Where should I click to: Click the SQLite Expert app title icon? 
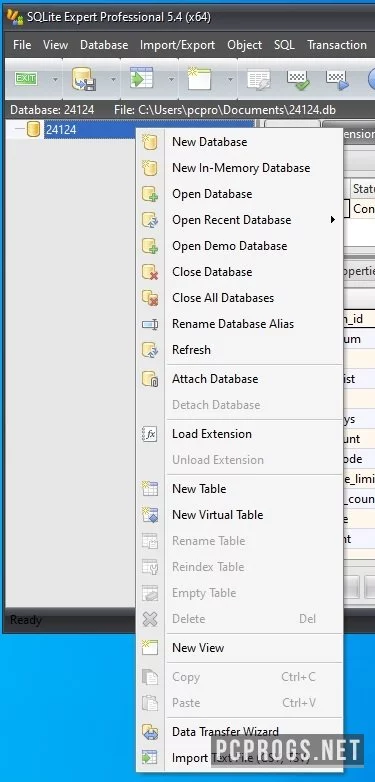14,16
